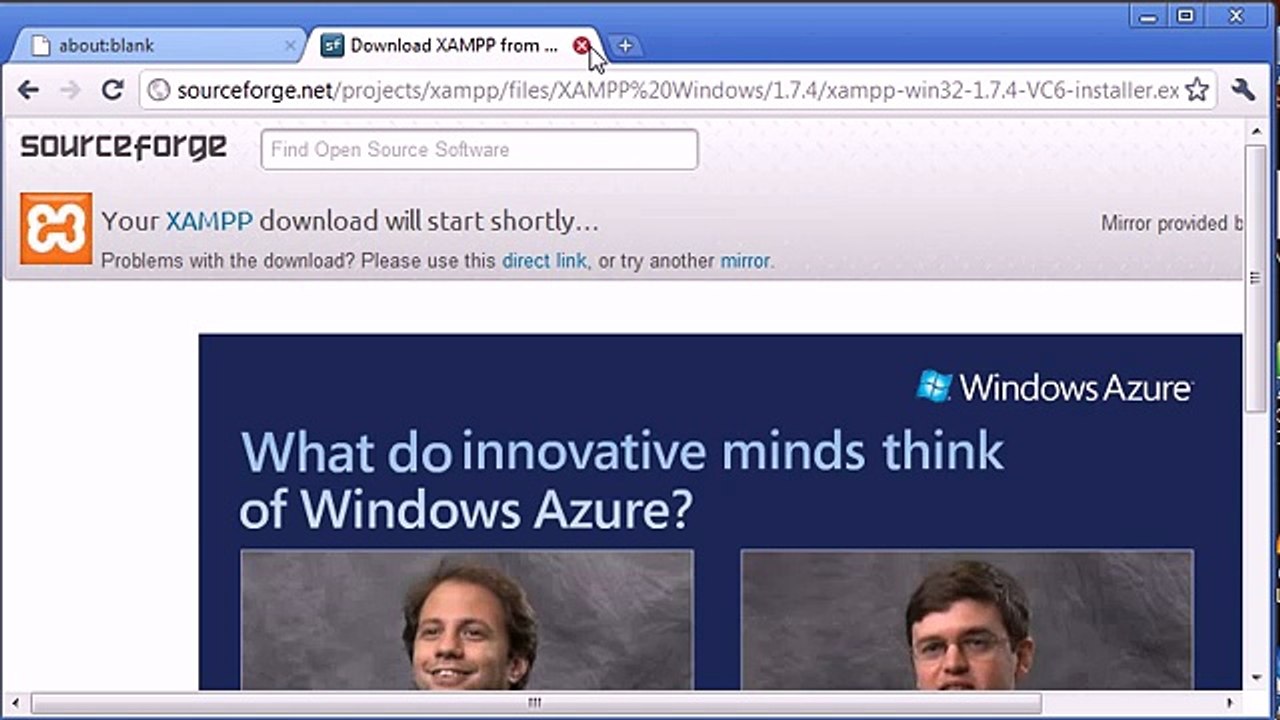Select the Download XAMPP from tab
This screenshot has height=720, width=1280.
[455, 45]
